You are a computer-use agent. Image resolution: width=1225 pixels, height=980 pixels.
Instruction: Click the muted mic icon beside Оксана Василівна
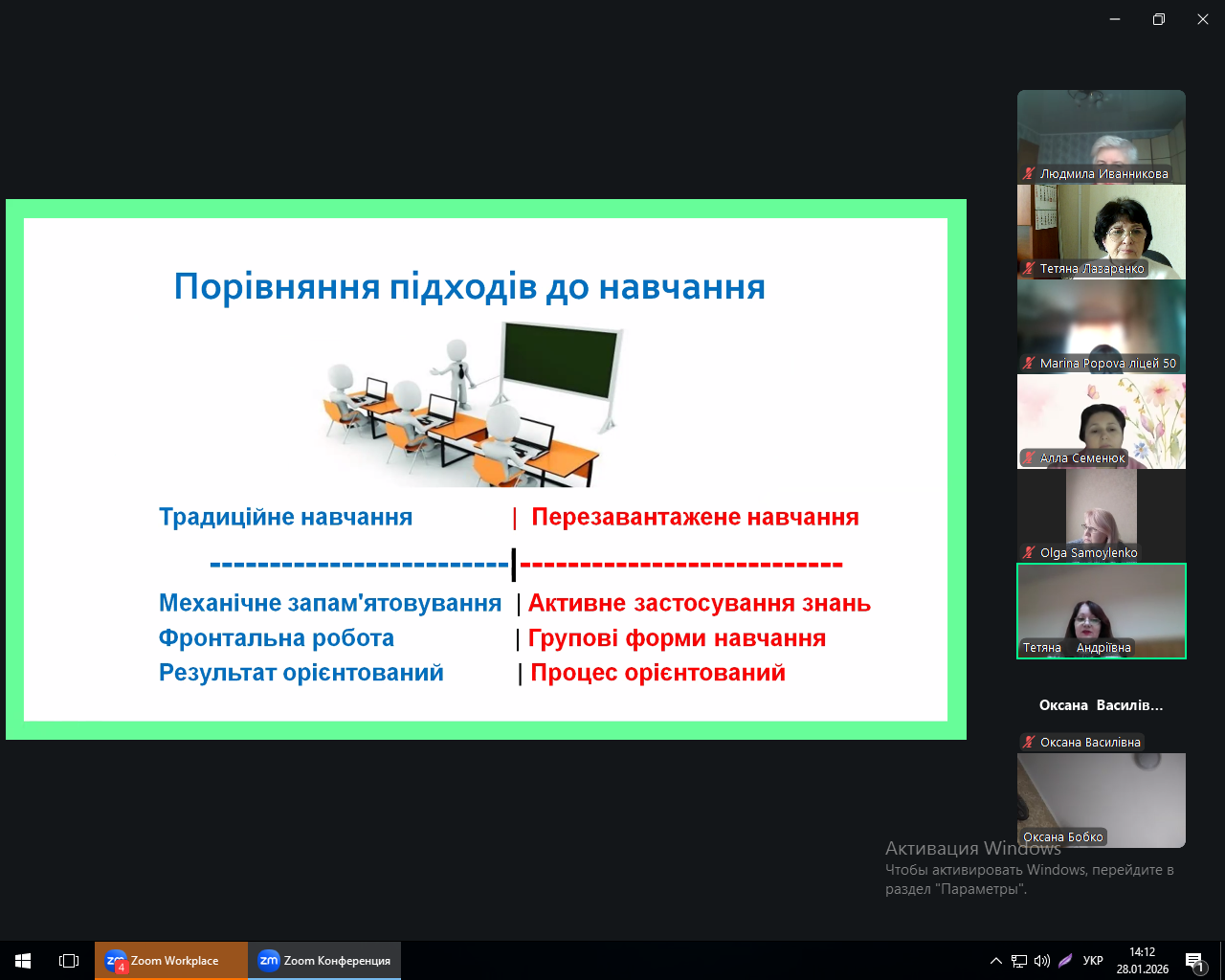click(1029, 743)
